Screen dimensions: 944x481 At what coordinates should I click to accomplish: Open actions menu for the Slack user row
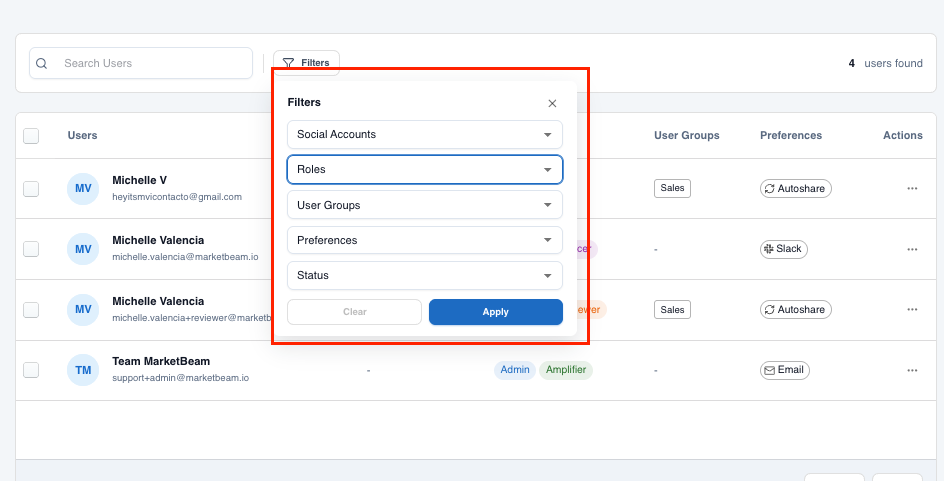tap(912, 249)
